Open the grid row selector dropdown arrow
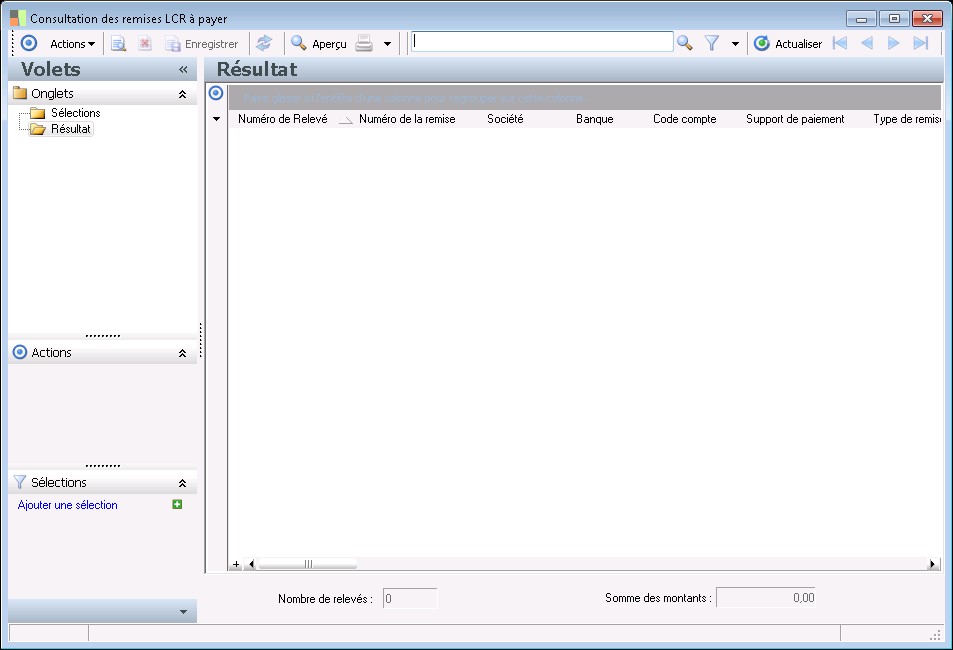 [x=216, y=119]
